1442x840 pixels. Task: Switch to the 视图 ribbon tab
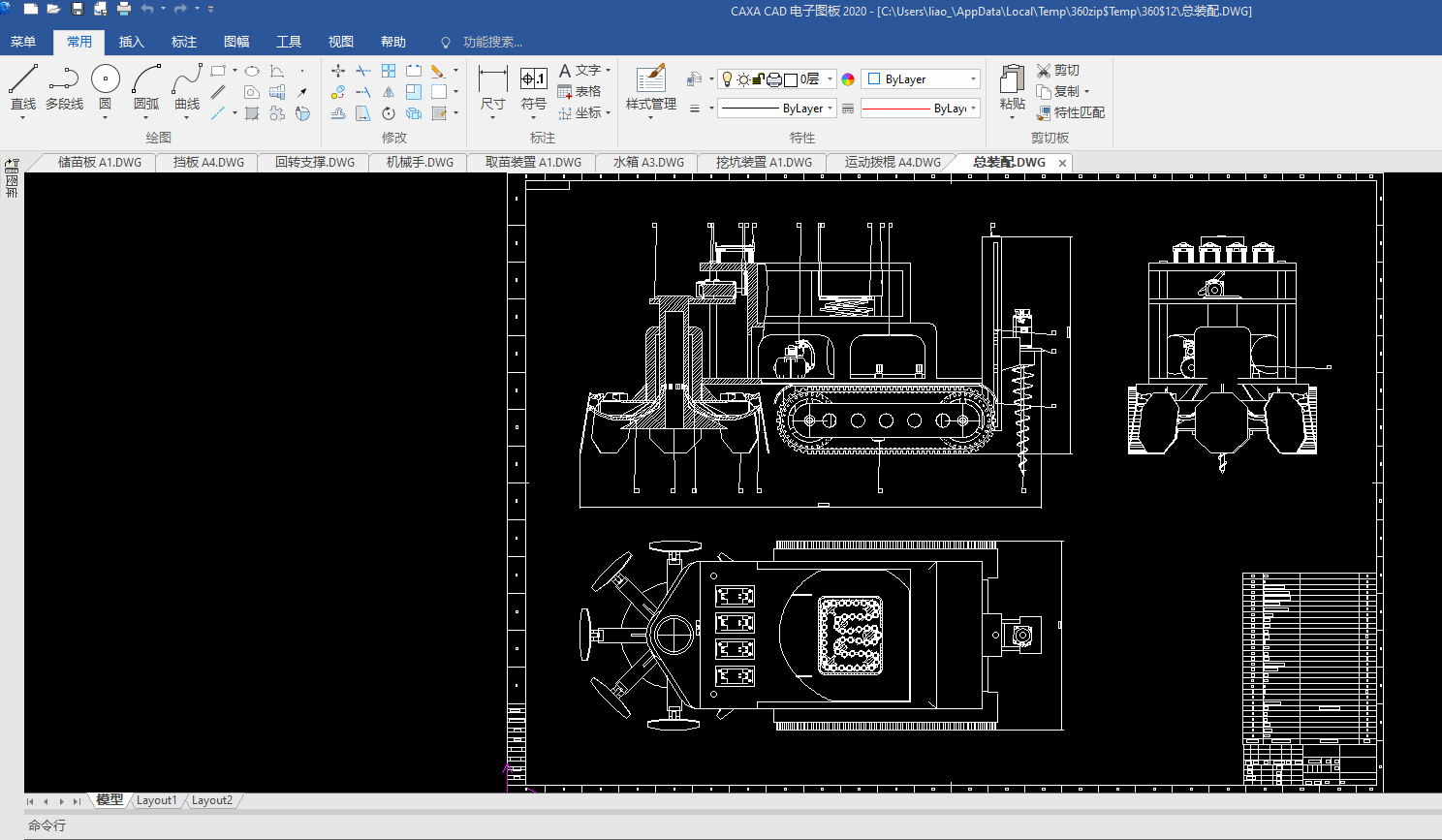coord(340,42)
